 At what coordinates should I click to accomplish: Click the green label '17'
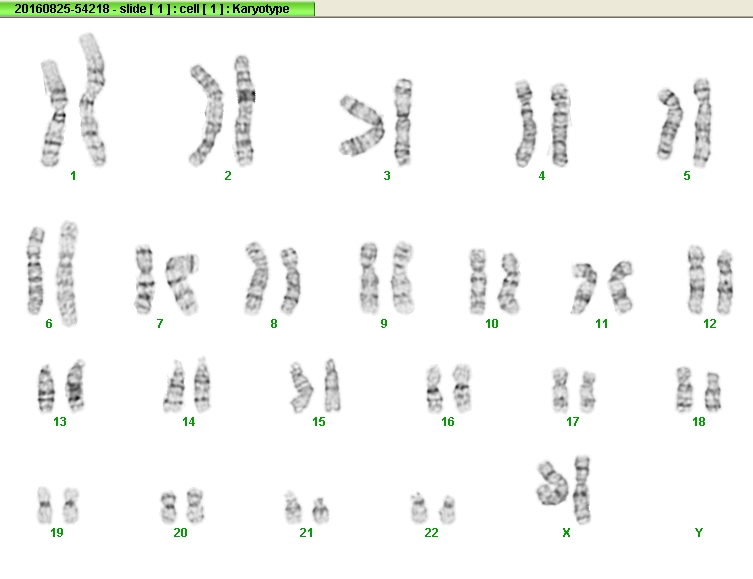coord(572,422)
